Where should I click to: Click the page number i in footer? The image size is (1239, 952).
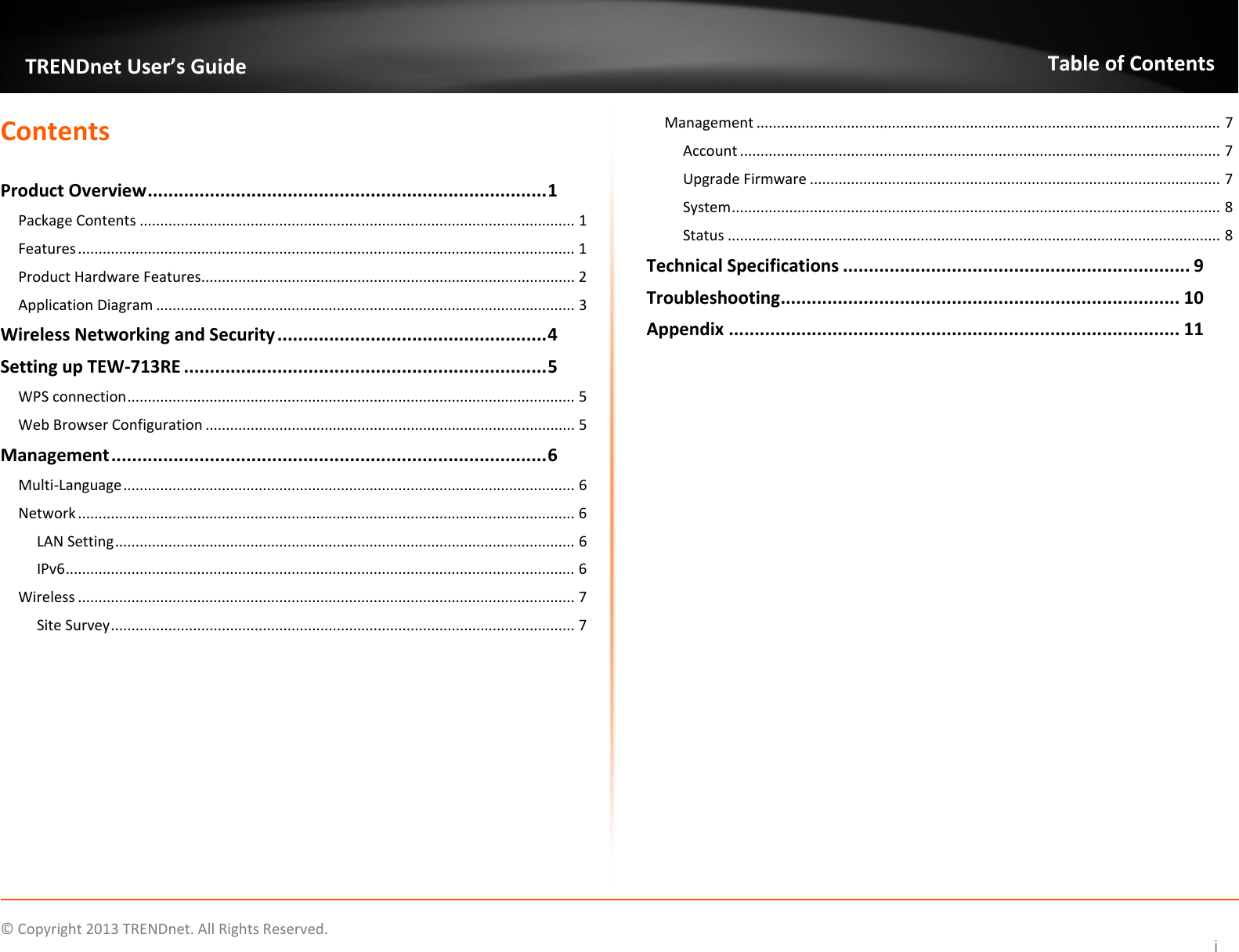[x=1216, y=946]
